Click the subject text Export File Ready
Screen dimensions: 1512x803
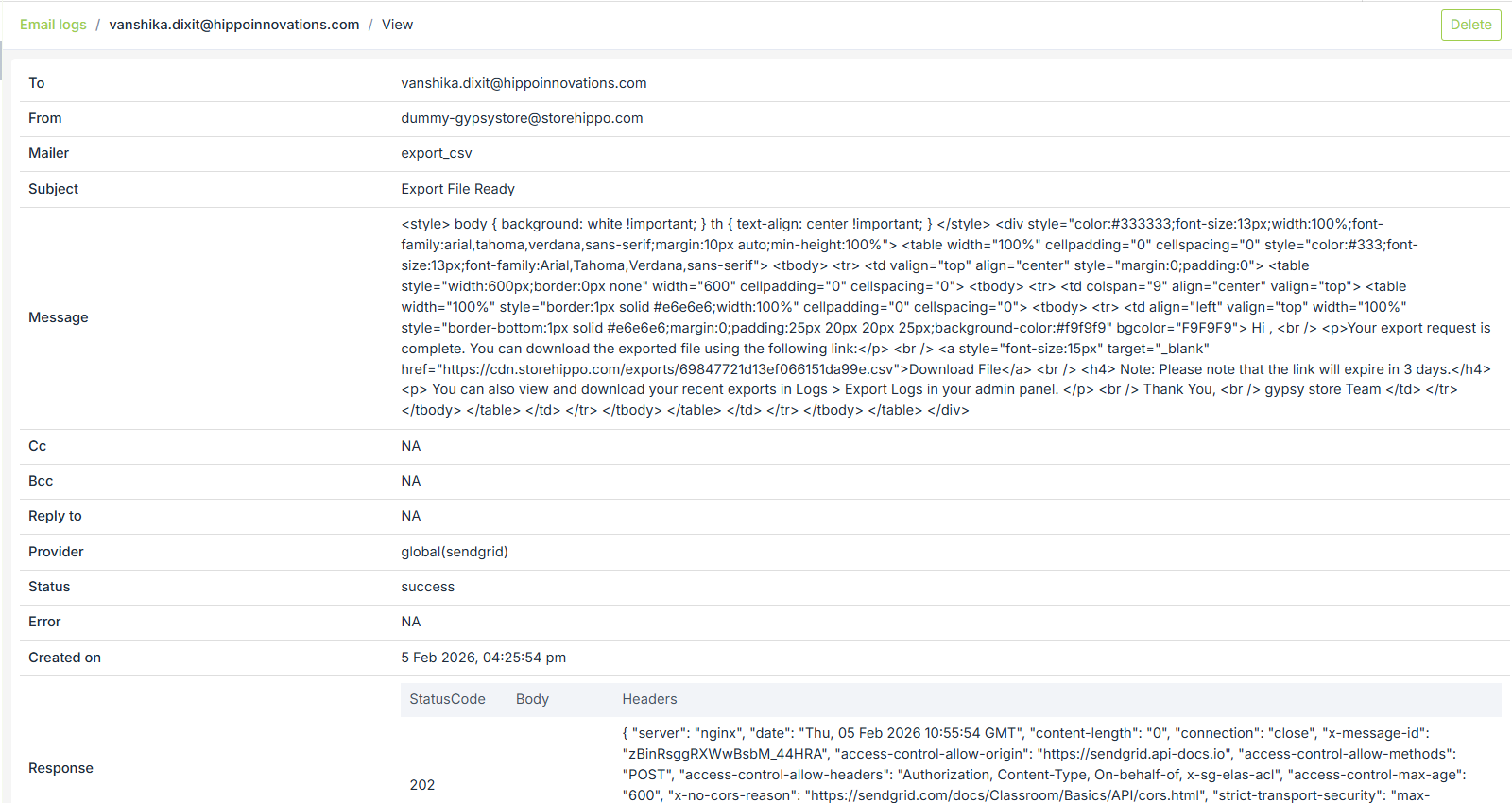coord(457,189)
